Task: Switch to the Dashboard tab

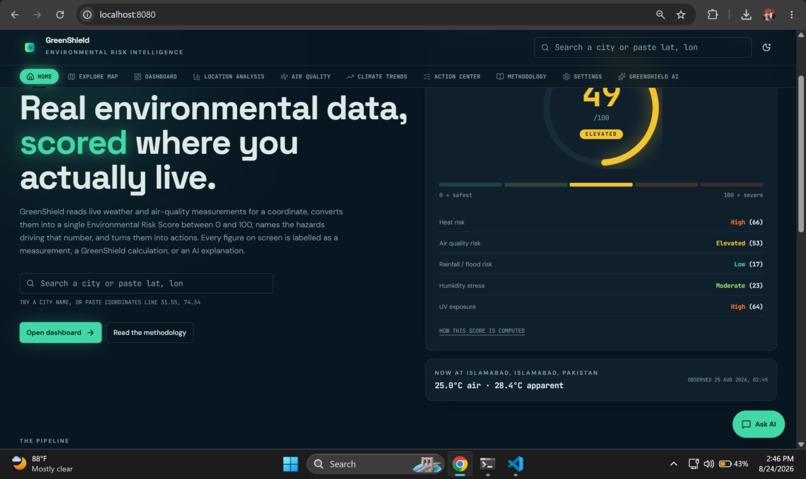Action: coord(156,77)
